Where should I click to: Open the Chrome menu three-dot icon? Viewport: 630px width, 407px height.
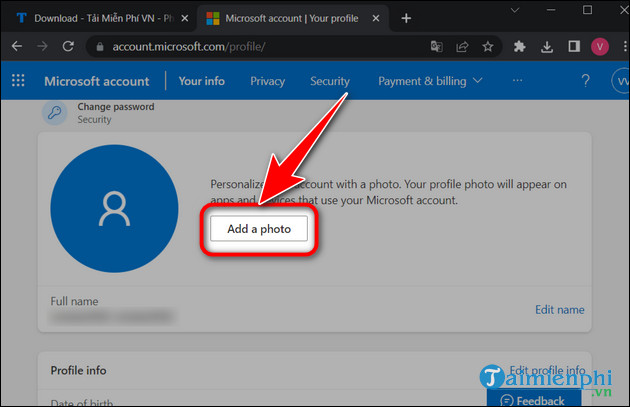[x=625, y=47]
